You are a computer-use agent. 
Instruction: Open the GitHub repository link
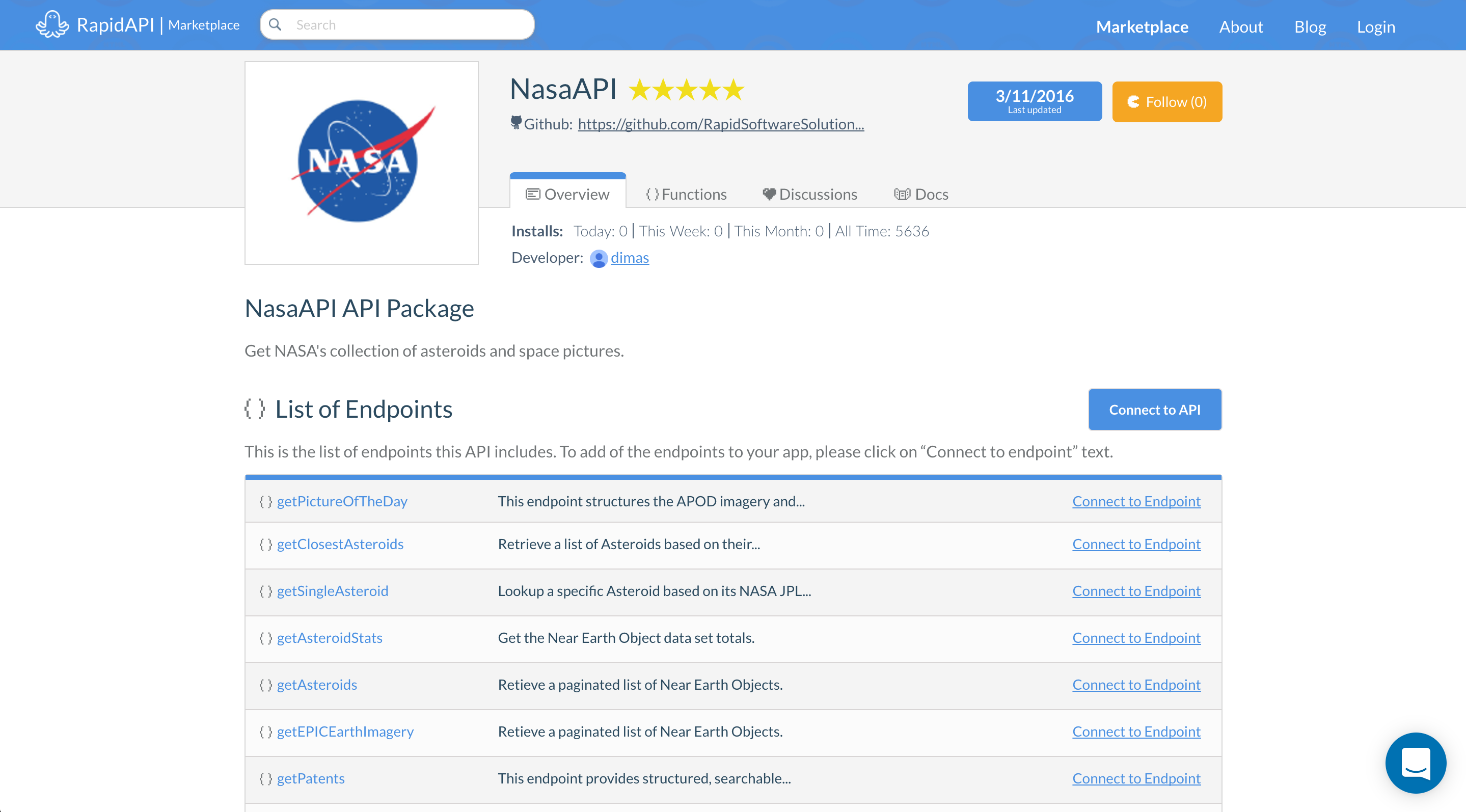720,124
